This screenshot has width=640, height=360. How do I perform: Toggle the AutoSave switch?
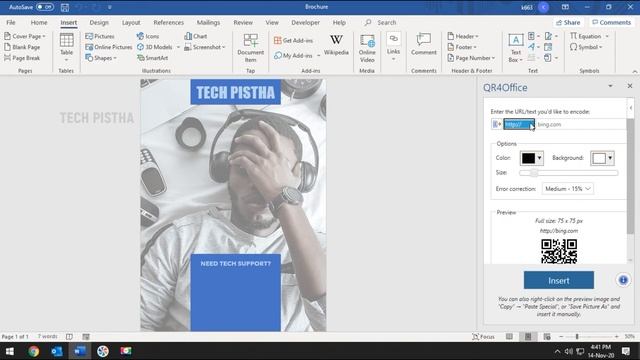44,7
